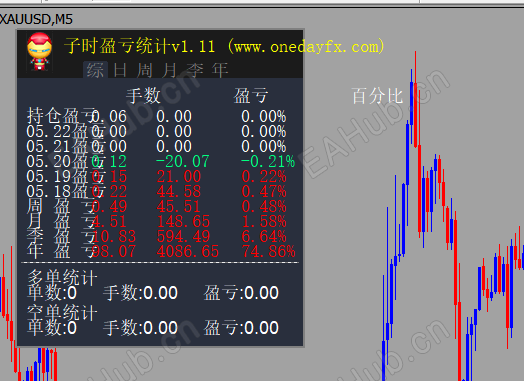Switch to the 日 daily tab

(x=120, y=70)
